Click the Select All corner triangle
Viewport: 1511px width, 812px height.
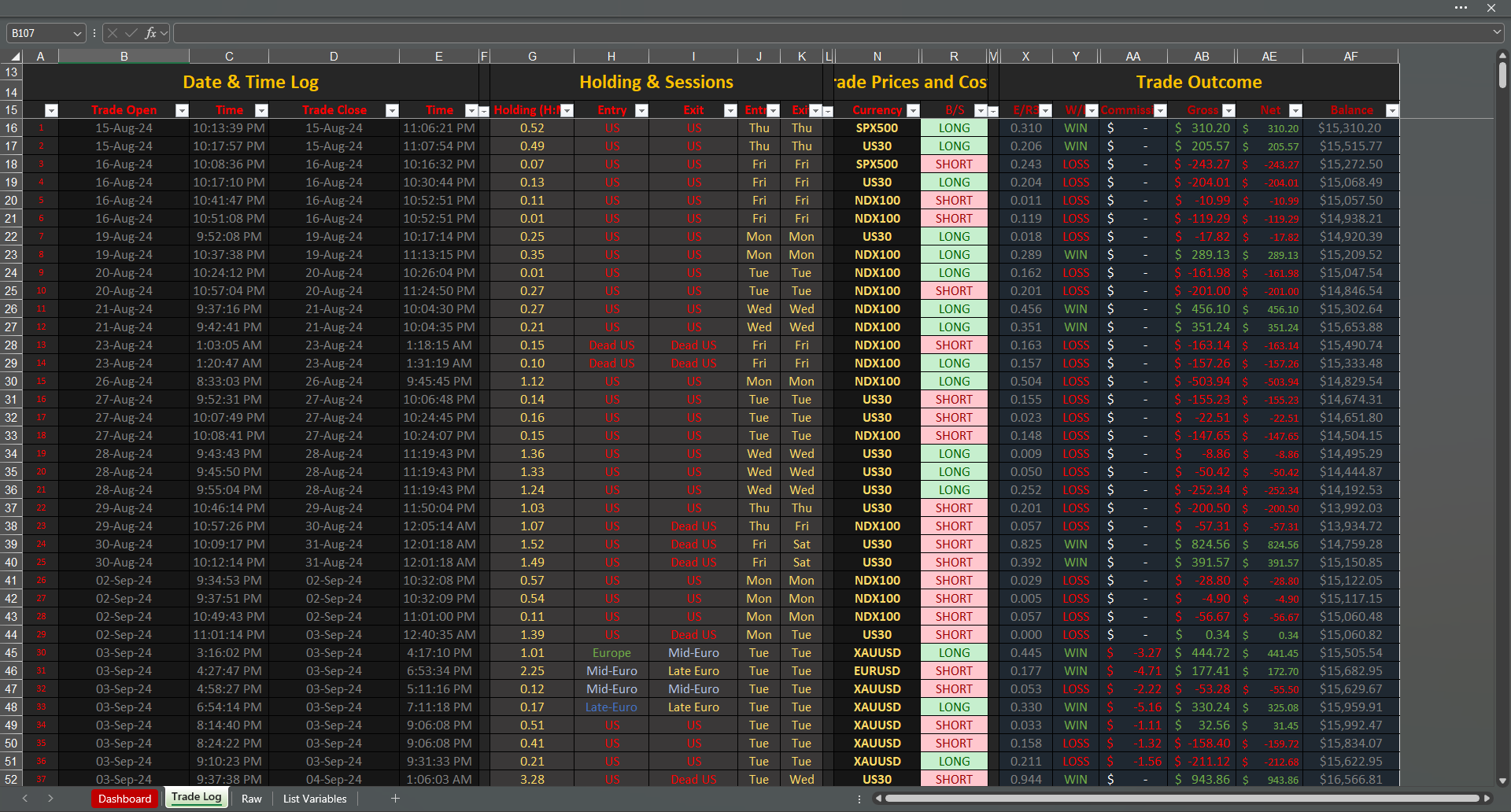[x=15, y=57]
